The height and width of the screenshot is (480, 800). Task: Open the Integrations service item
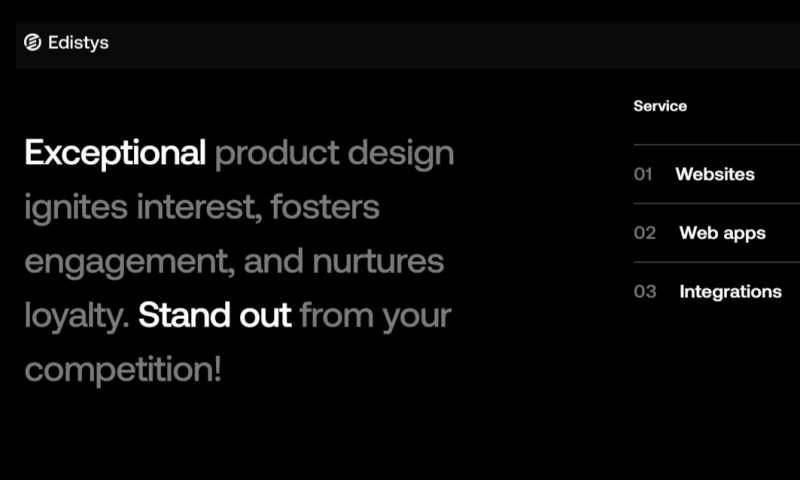tap(730, 292)
